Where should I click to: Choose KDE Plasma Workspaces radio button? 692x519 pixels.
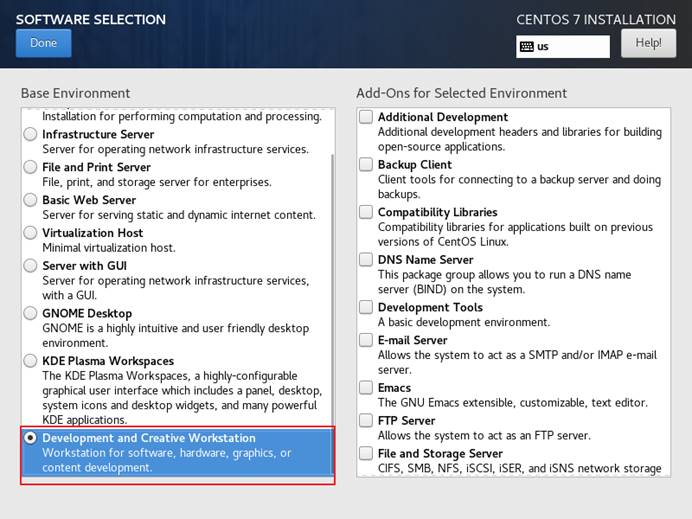point(30,361)
